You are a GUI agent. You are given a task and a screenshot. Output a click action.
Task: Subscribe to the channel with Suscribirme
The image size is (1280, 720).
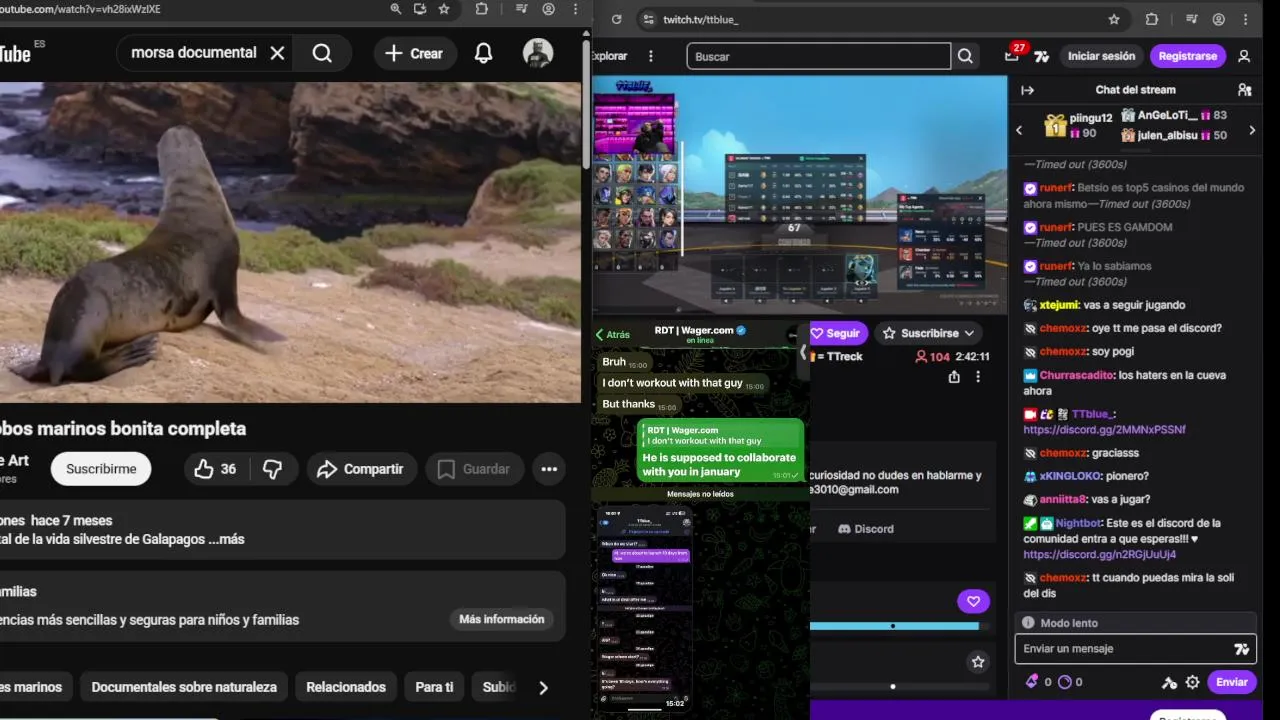click(101, 469)
